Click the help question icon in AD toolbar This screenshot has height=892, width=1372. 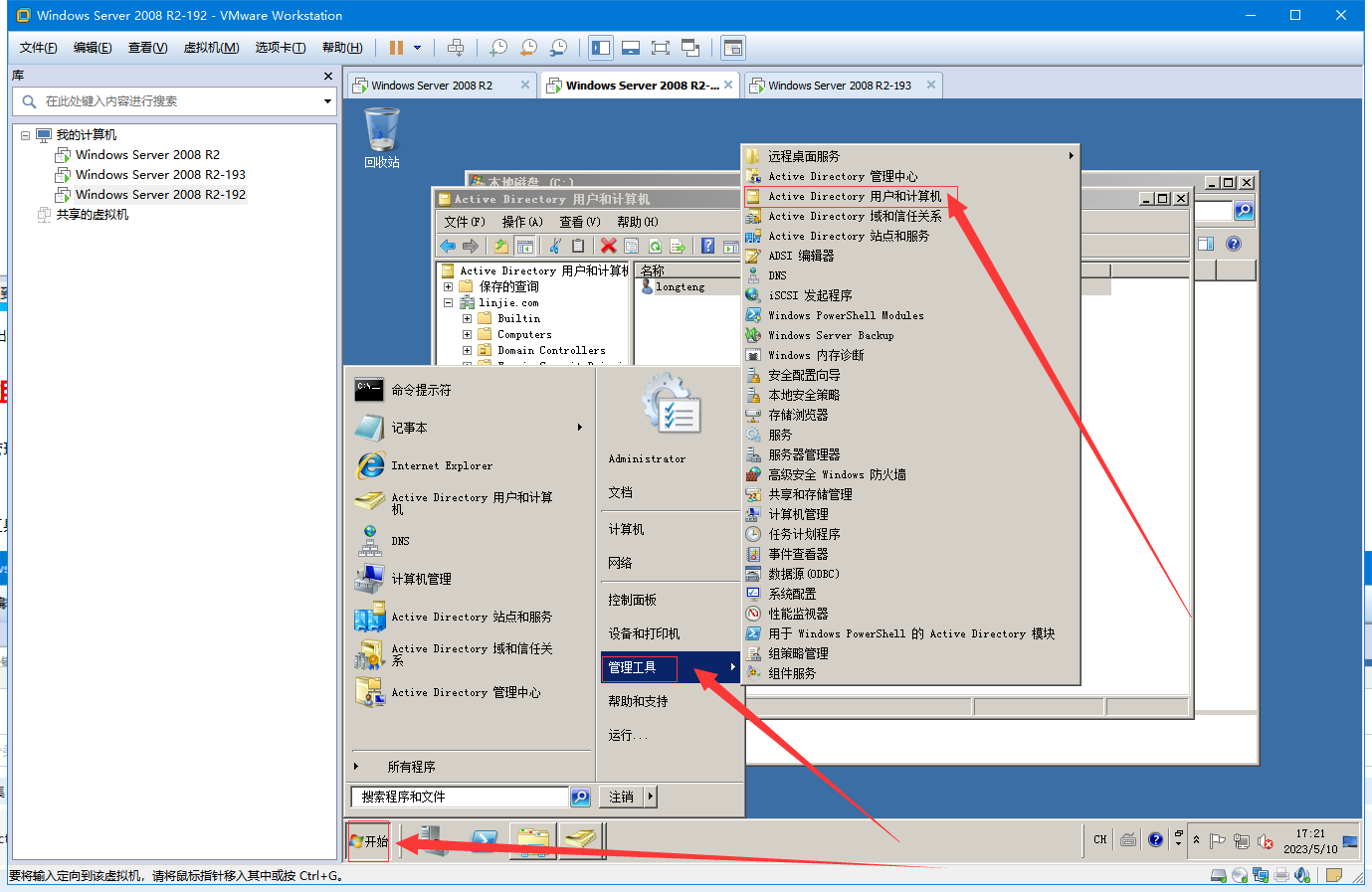(x=708, y=246)
